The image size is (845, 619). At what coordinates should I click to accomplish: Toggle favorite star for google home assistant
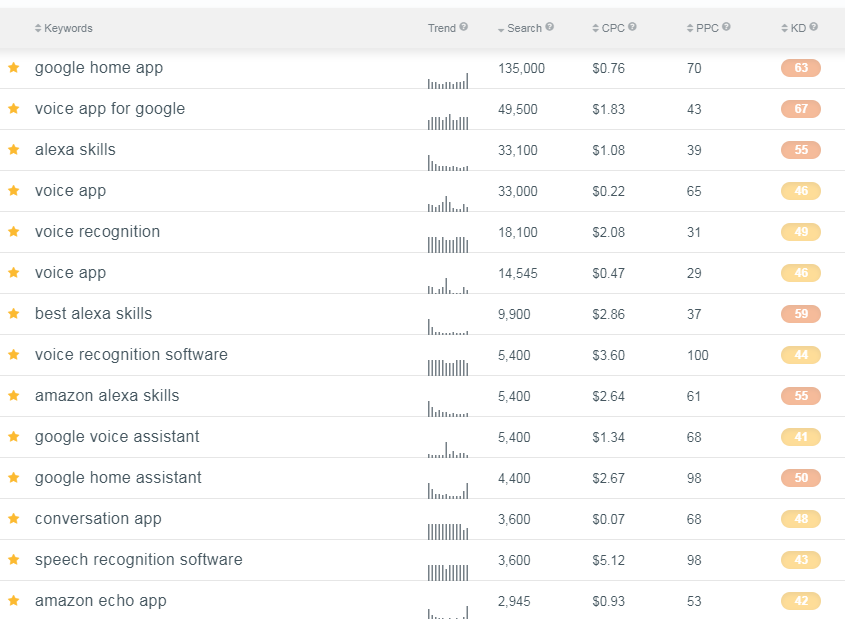pos(14,477)
